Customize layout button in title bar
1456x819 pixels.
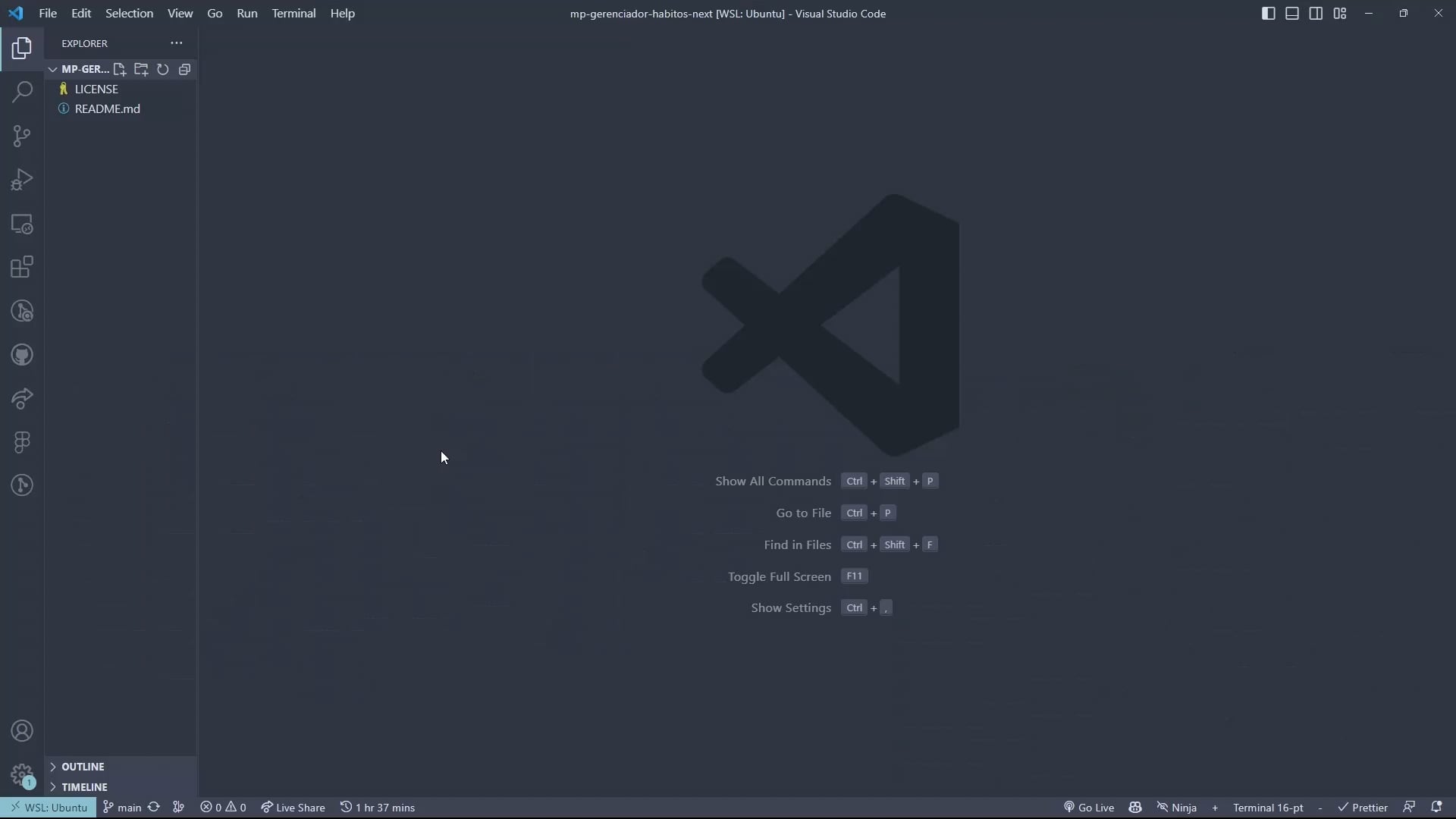[1340, 14]
